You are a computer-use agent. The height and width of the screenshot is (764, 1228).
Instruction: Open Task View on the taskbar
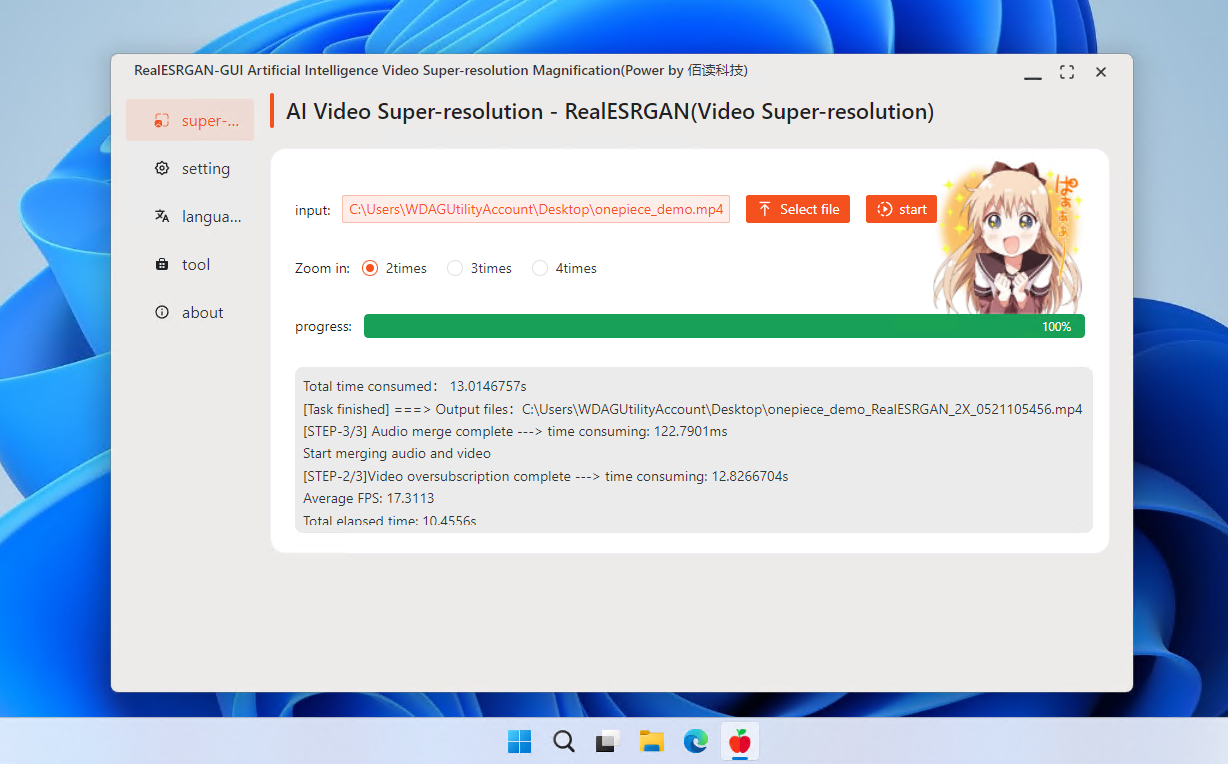point(608,741)
